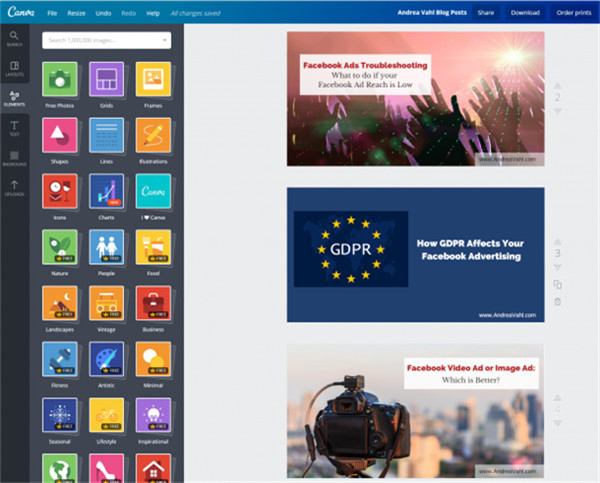Open the Shapes elements category
Screen dimensions: 600x483
click(x=60, y=135)
